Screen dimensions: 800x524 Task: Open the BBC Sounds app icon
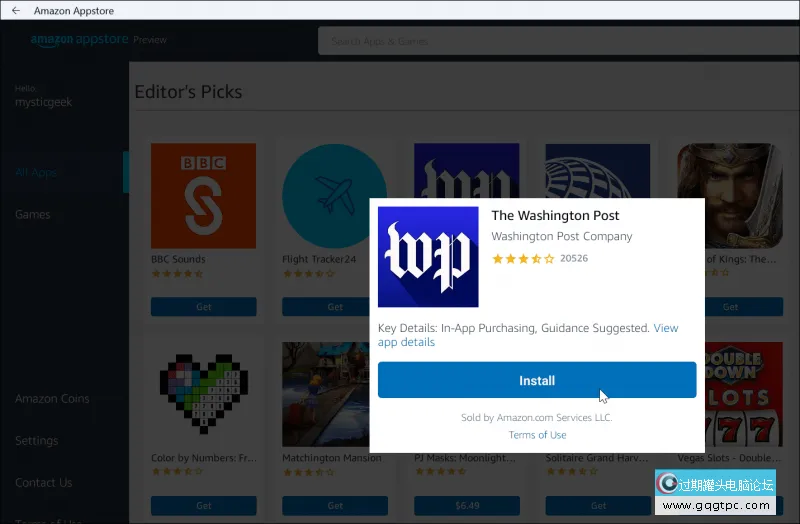(203, 196)
